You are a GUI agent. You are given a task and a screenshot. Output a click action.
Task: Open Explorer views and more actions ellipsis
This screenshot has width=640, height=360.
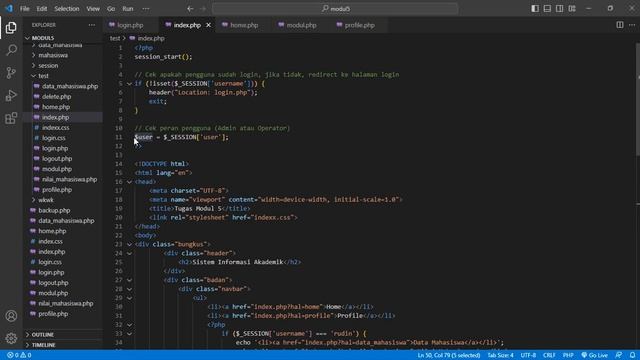click(92, 25)
